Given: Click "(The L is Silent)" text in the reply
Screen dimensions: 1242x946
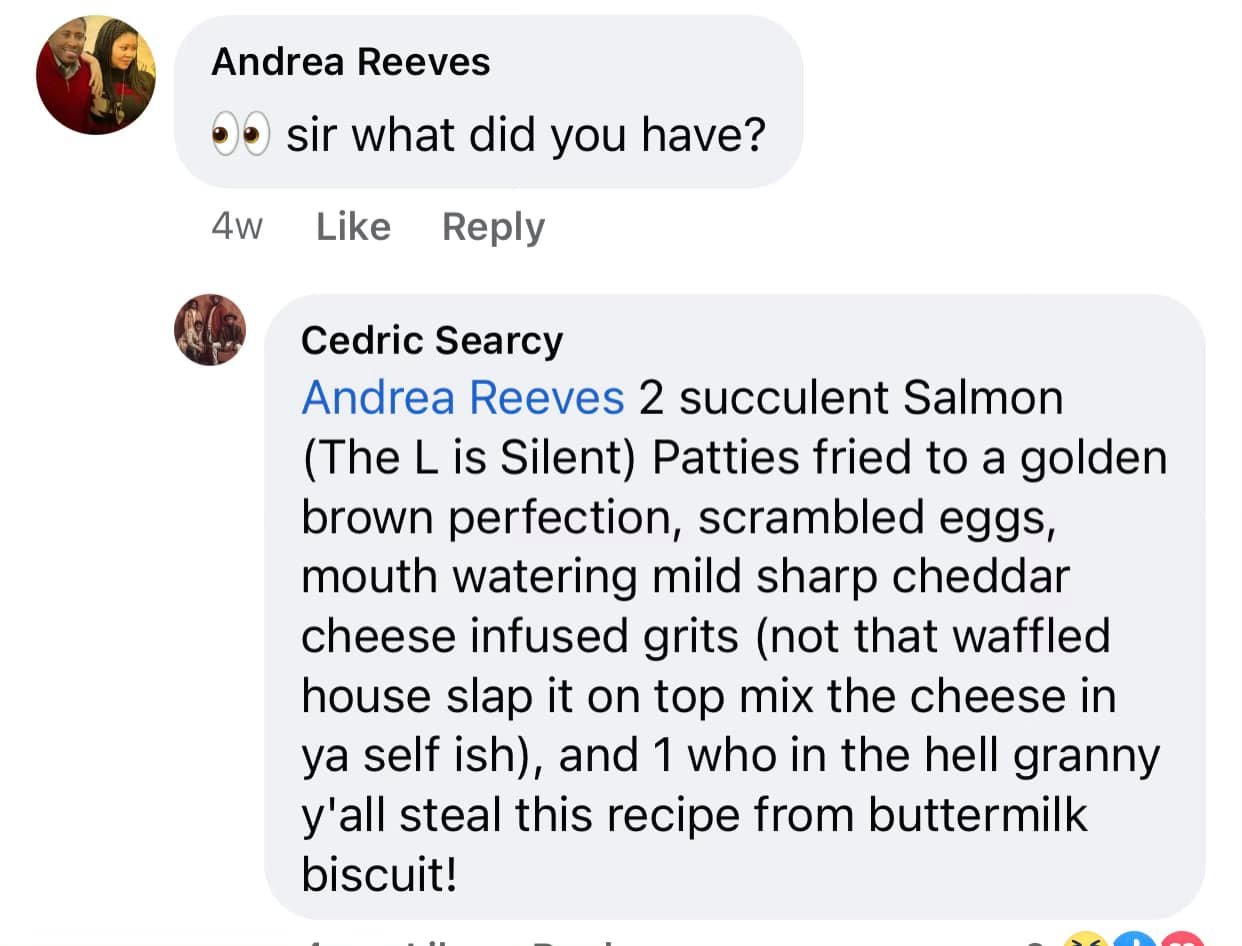Looking at the screenshot, I should click(x=468, y=457).
